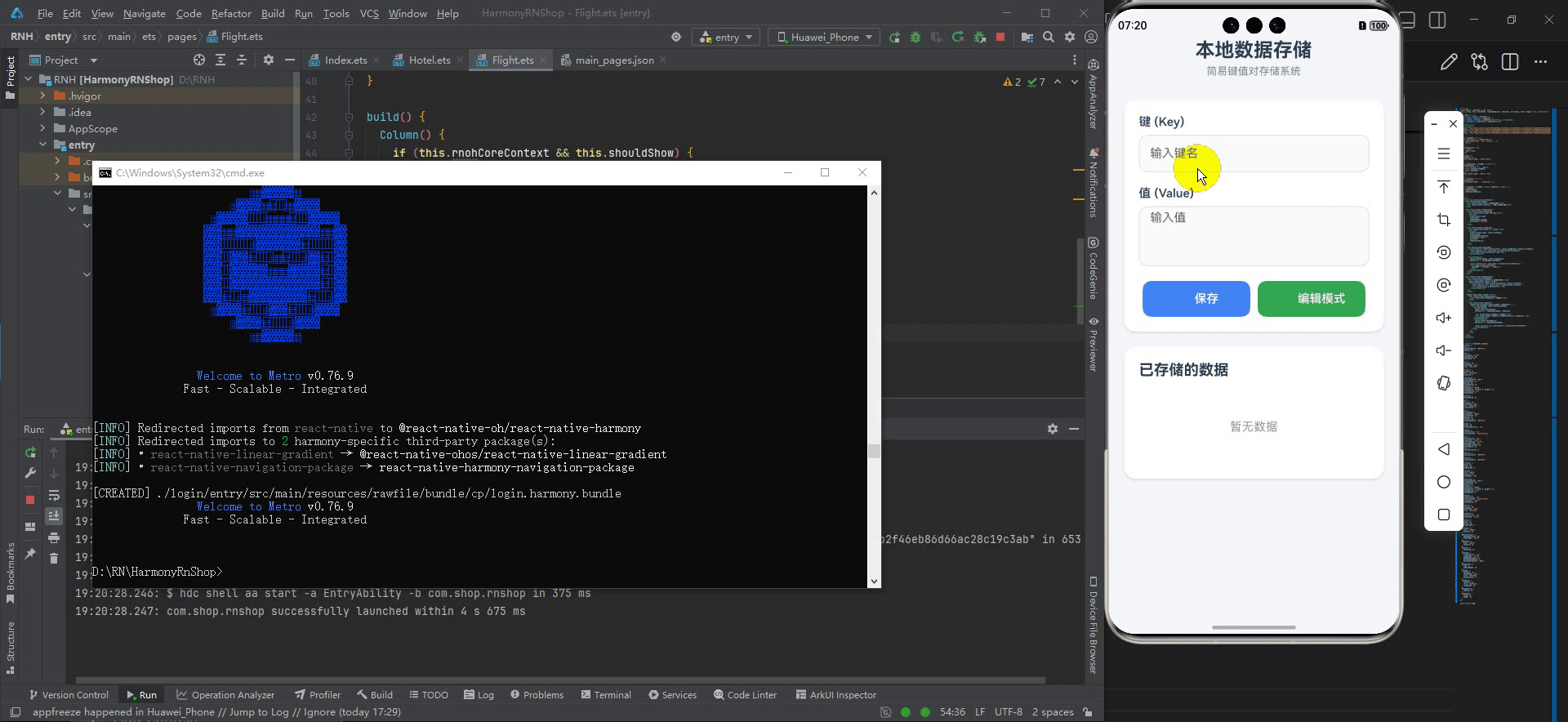
Task: Tap the blue 保存 button in emulator
Action: point(1196,299)
